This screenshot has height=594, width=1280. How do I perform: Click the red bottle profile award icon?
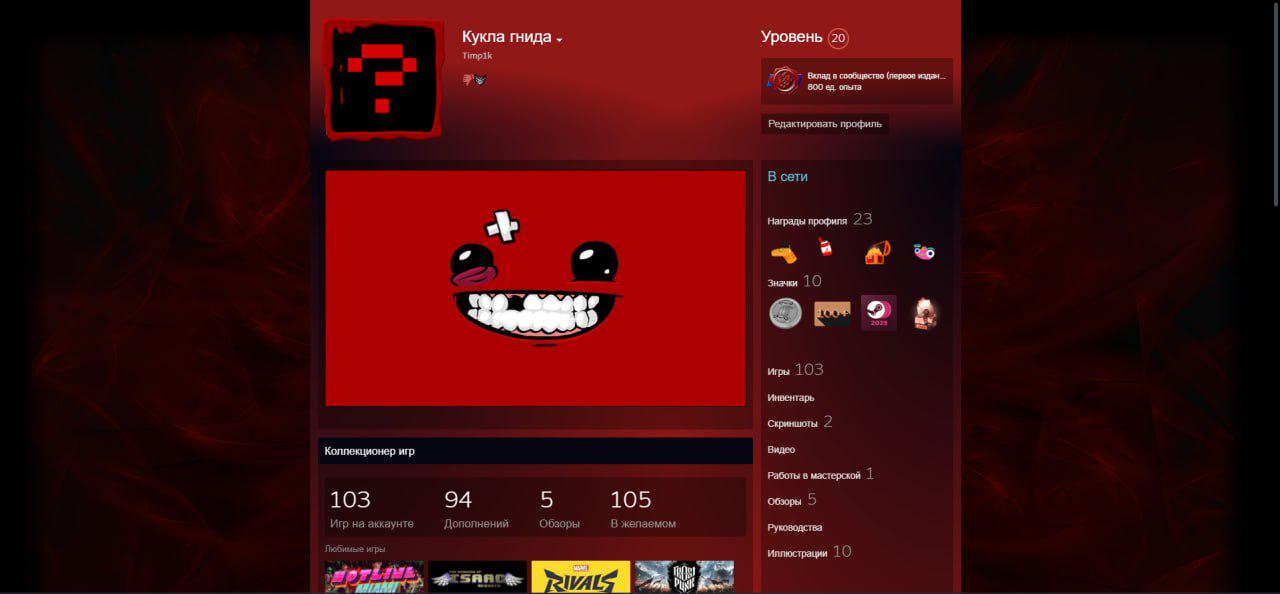[x=825, y=248]
